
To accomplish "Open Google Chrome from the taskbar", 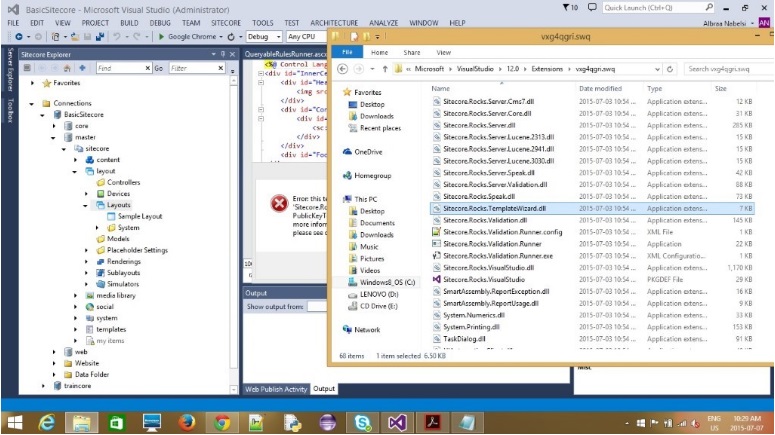I will pos(222,423).
